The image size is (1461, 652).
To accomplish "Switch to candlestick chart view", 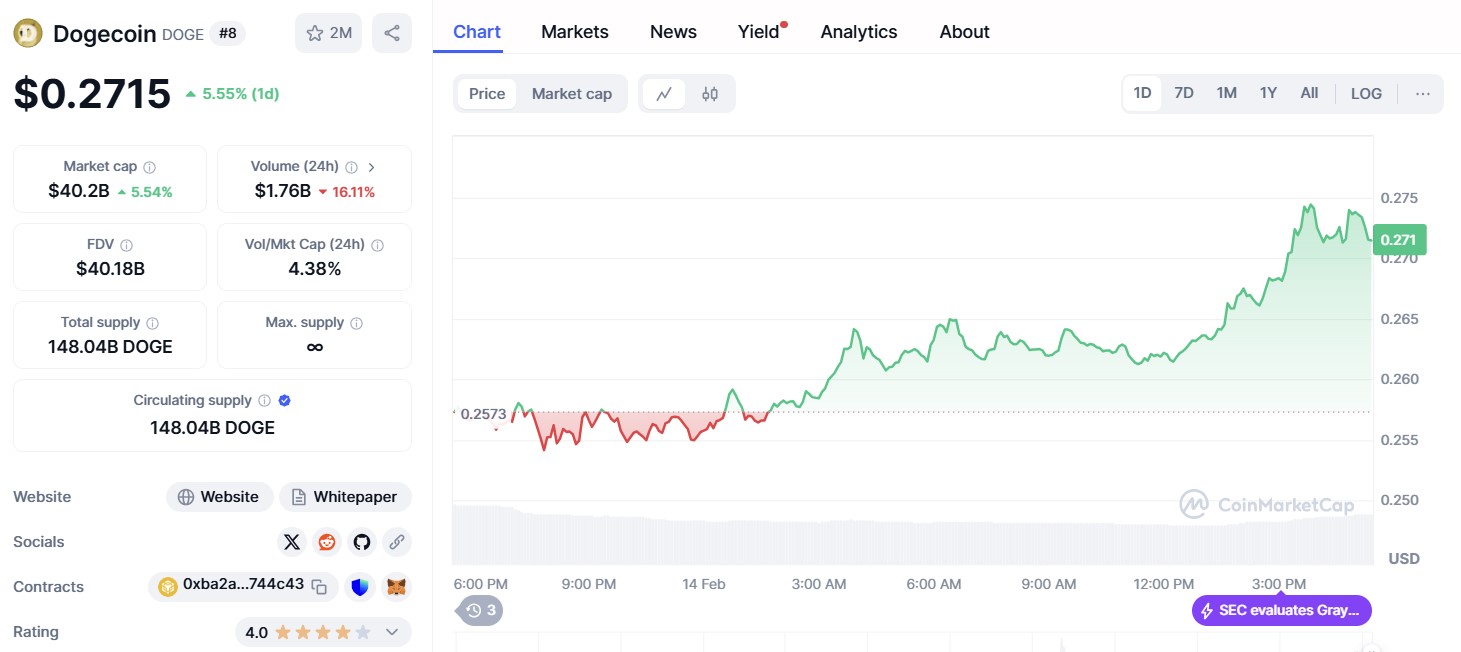I will [x=710, y=92].
